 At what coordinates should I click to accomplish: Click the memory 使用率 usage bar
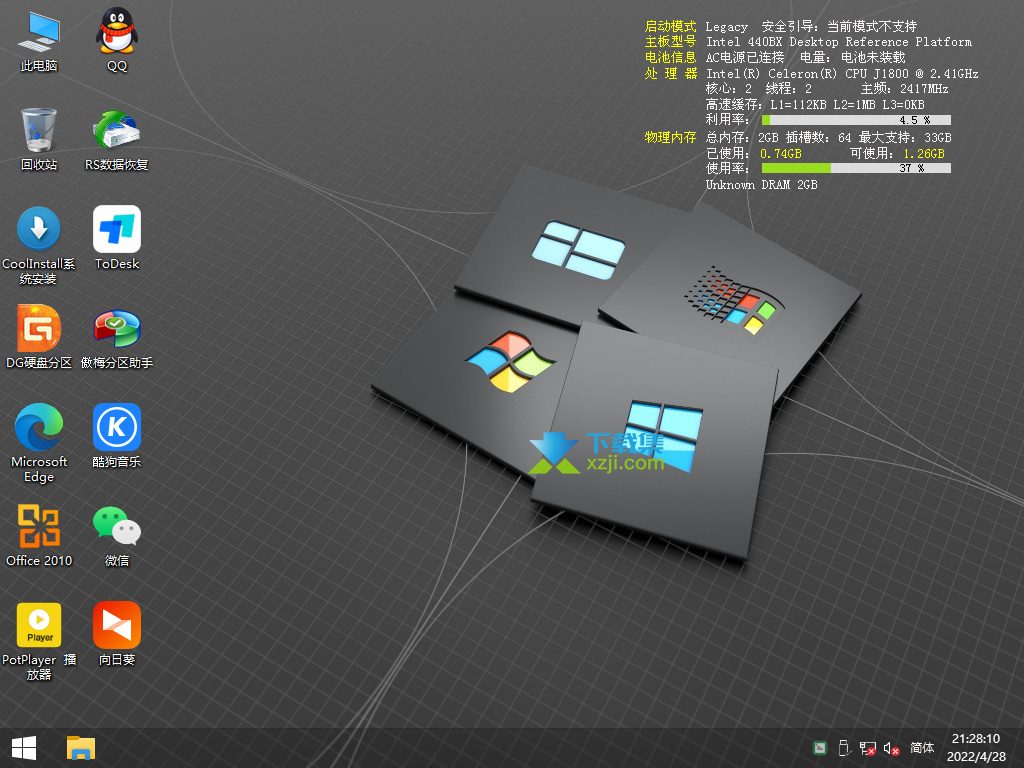point(856,168)
